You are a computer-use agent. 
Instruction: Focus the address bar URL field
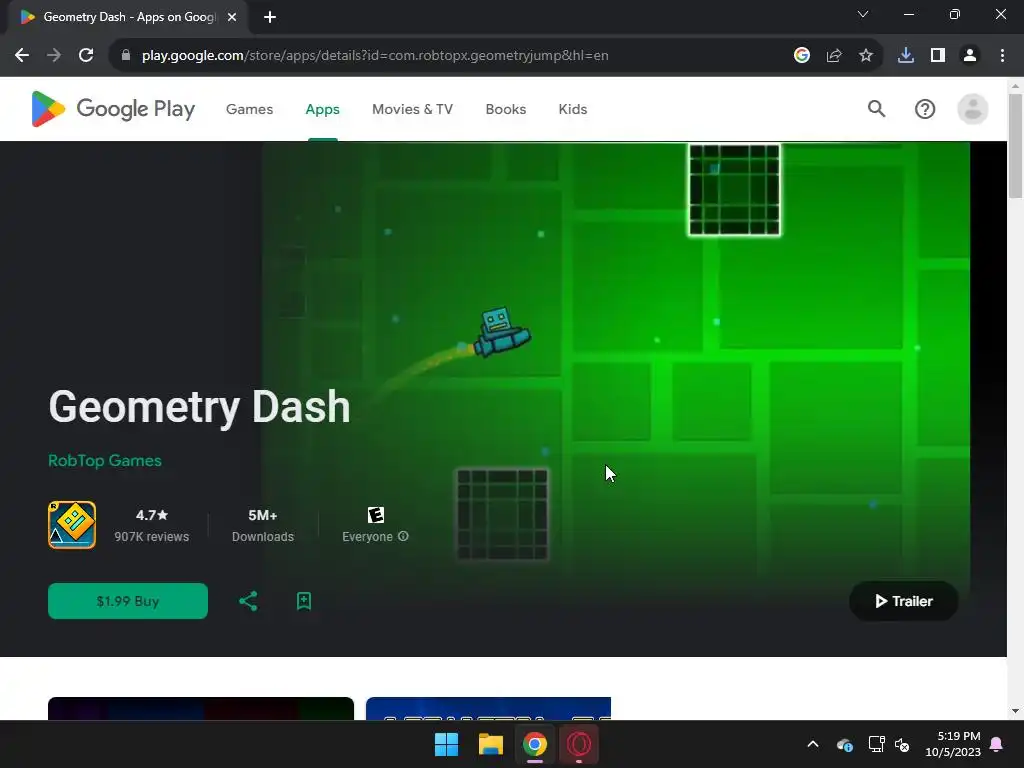(376, 56)
